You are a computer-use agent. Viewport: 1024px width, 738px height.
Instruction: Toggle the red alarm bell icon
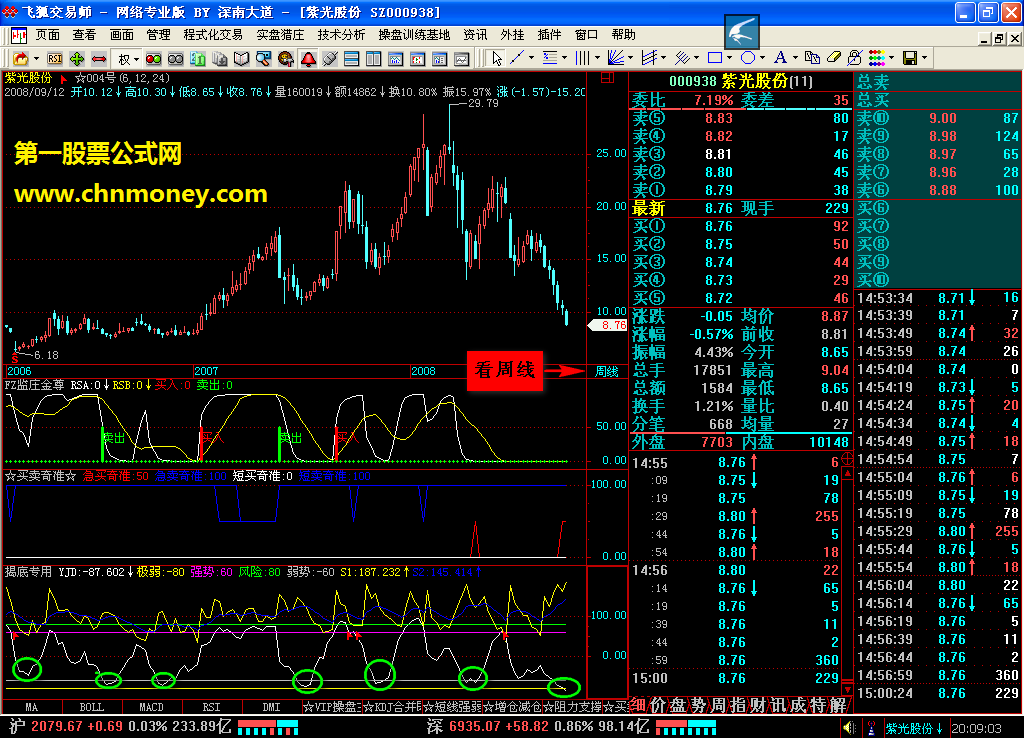[x=308, y=59]
